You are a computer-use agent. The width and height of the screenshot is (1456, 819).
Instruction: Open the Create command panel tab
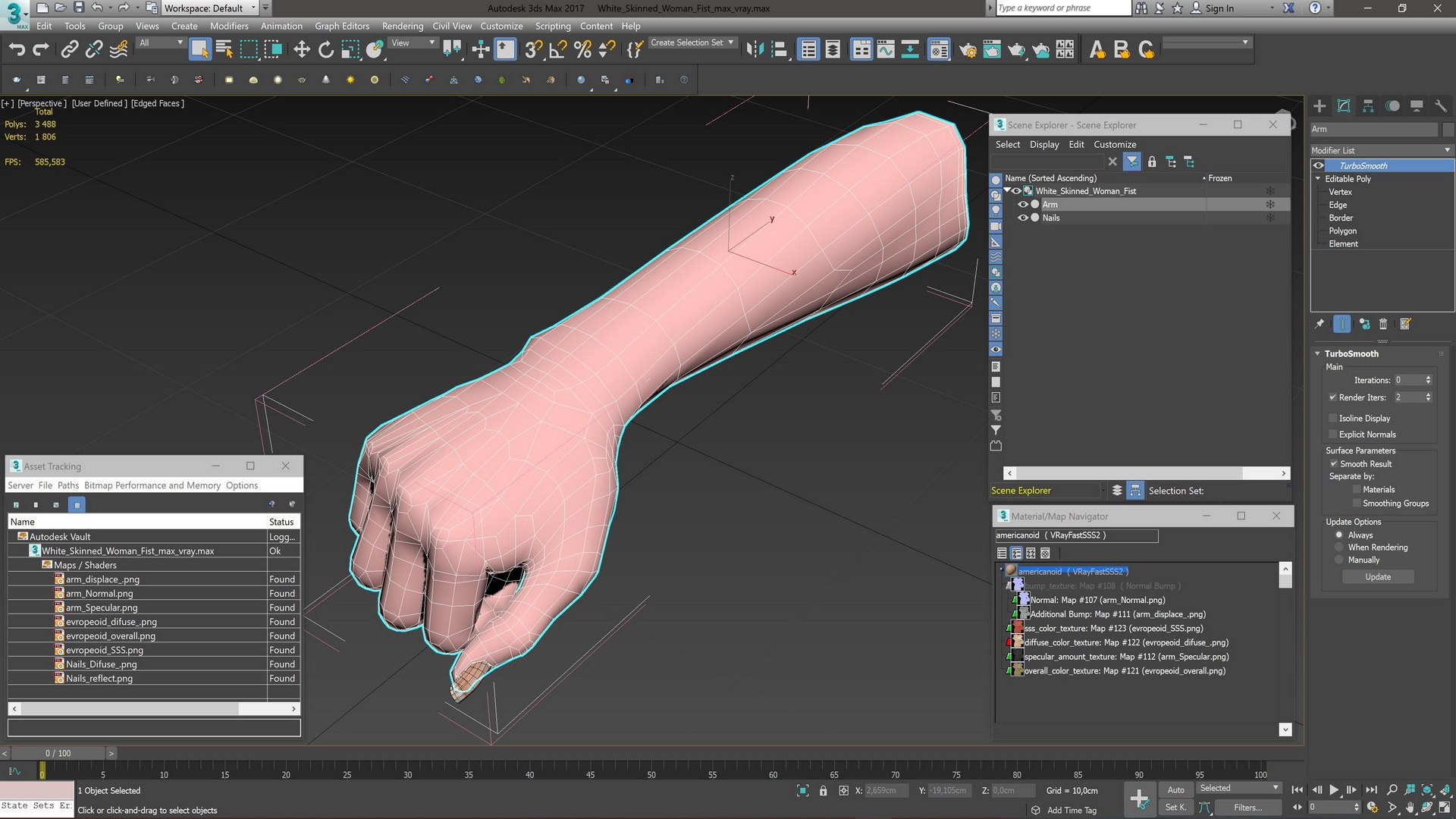pos(1319,106)
